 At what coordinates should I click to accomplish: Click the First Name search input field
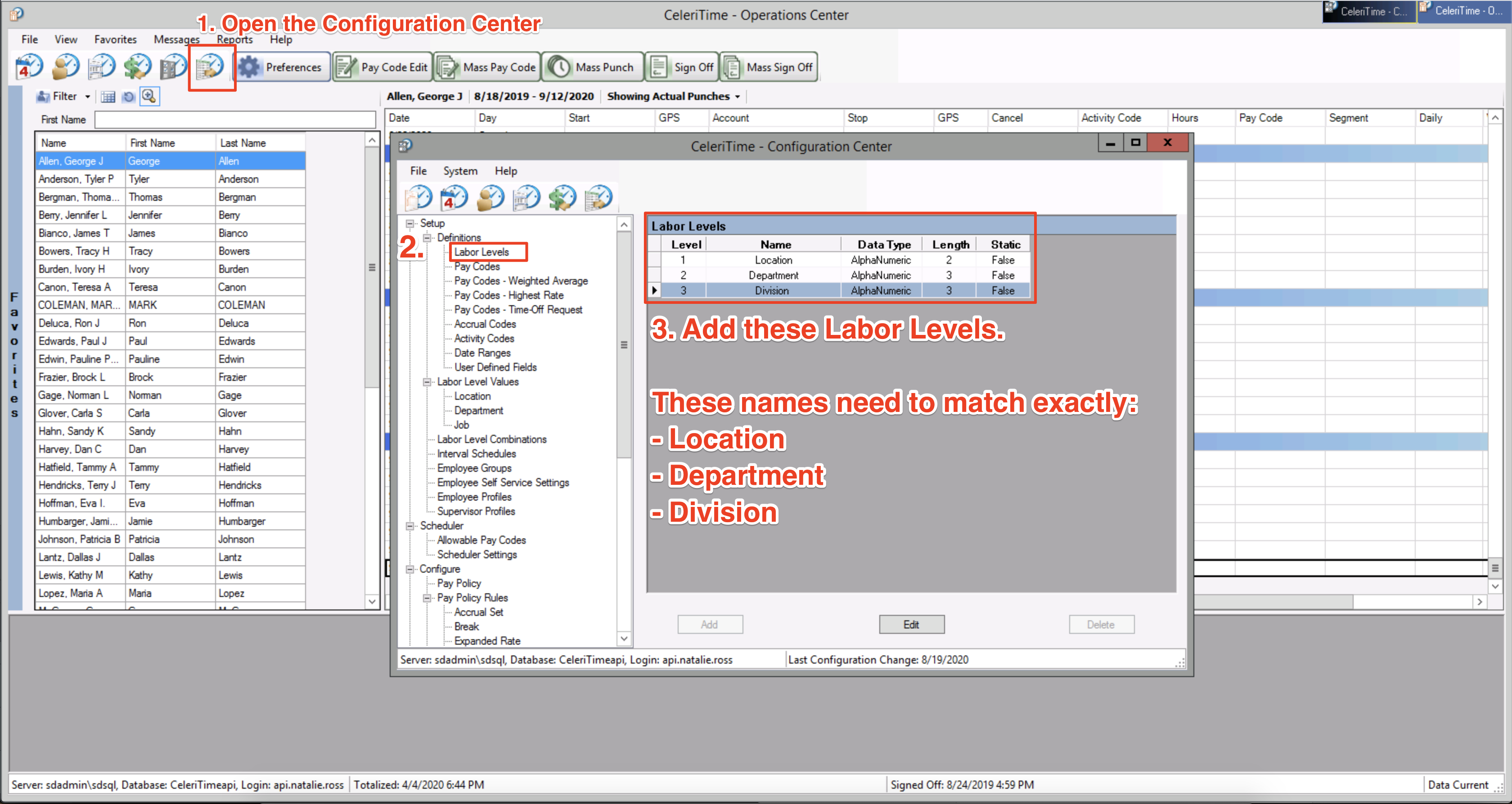click(235, 119)
